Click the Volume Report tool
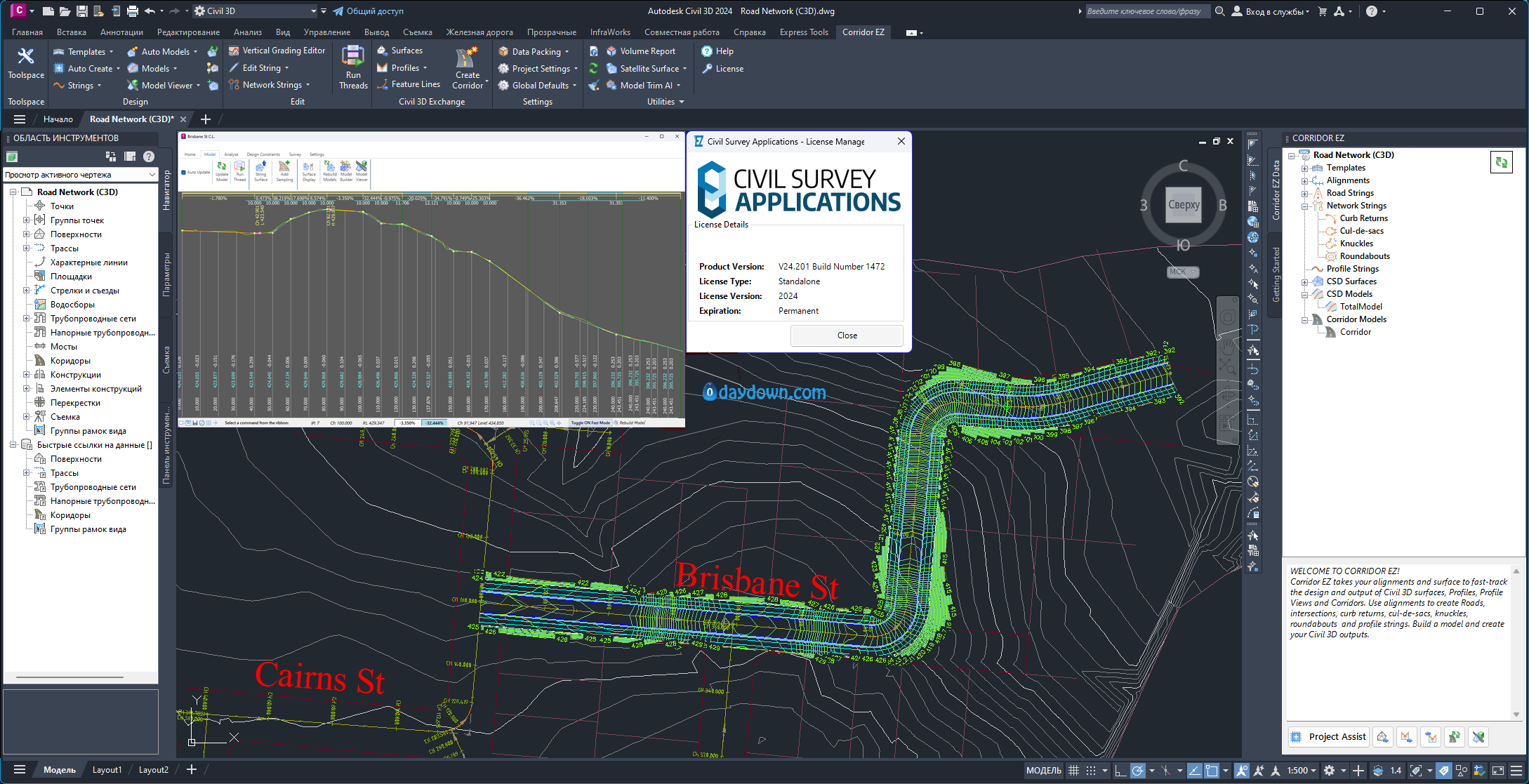Viewport: 1529px width, 784px height. point(640,51)
